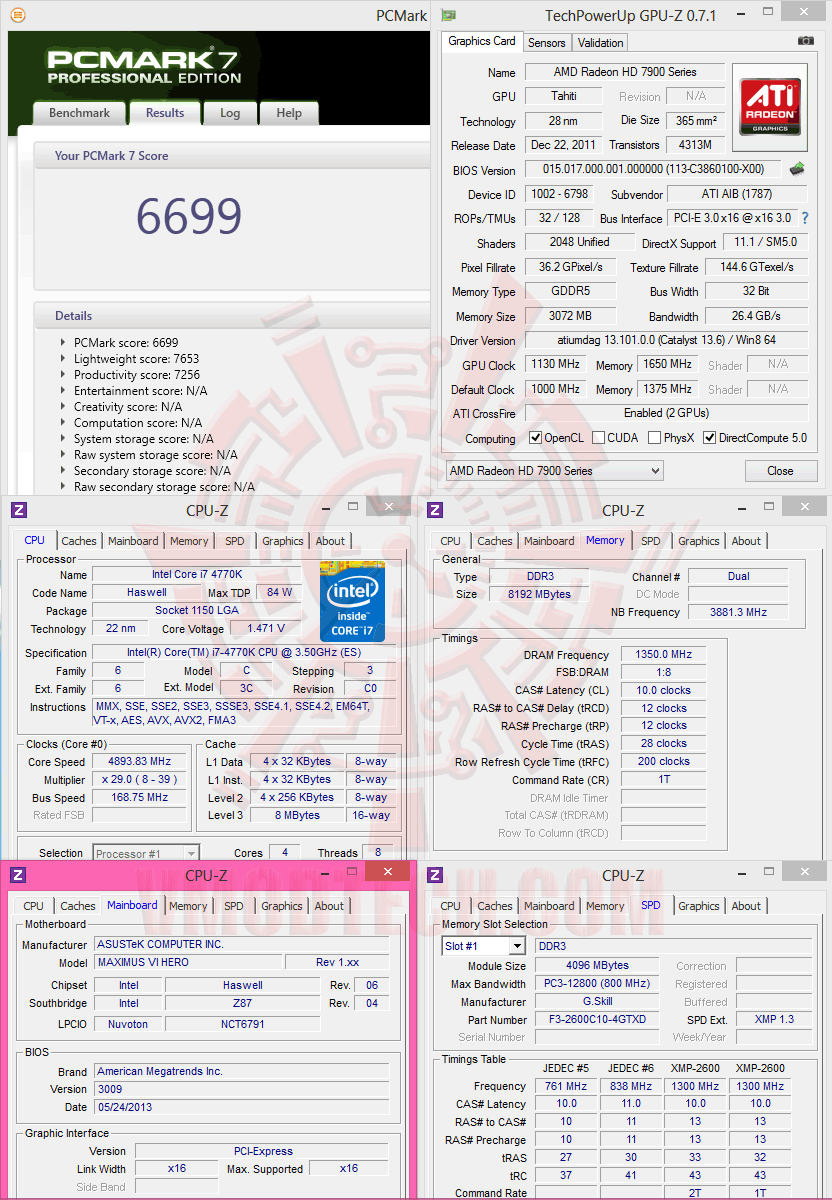Click the Intel Core i7 4770K name field
This screenshot has height=1200, width=832.
(x=197, y=574)
